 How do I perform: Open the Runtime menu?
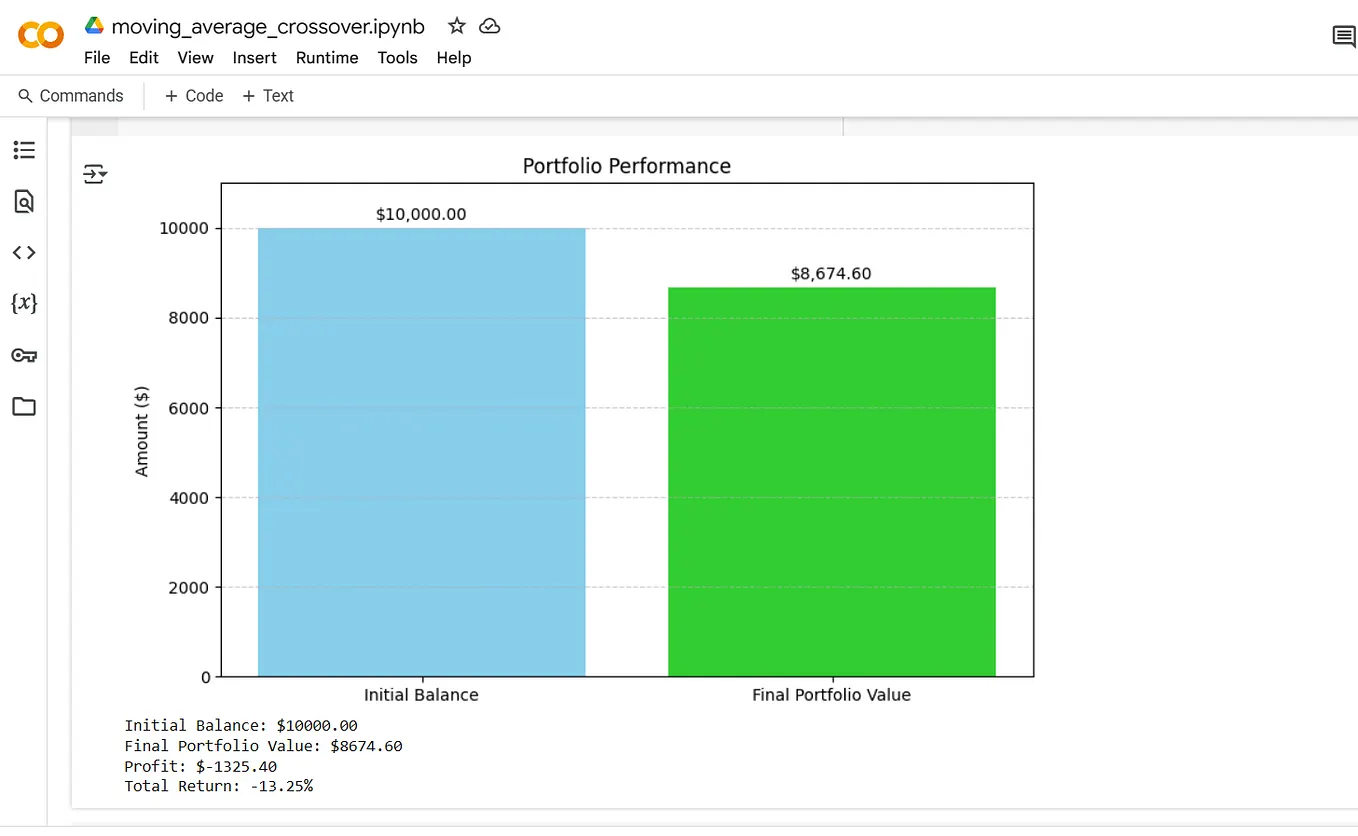(x=327, y=57)
